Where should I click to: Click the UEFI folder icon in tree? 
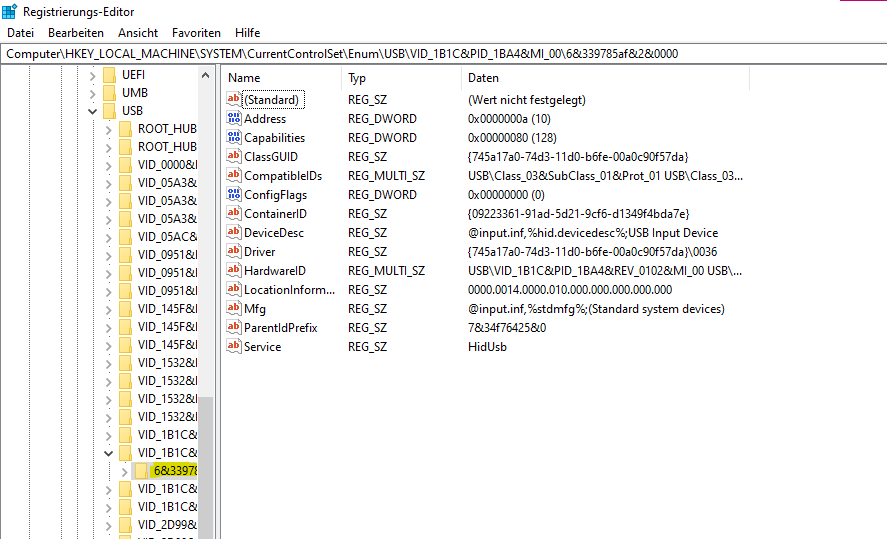(x=109, y=75)
